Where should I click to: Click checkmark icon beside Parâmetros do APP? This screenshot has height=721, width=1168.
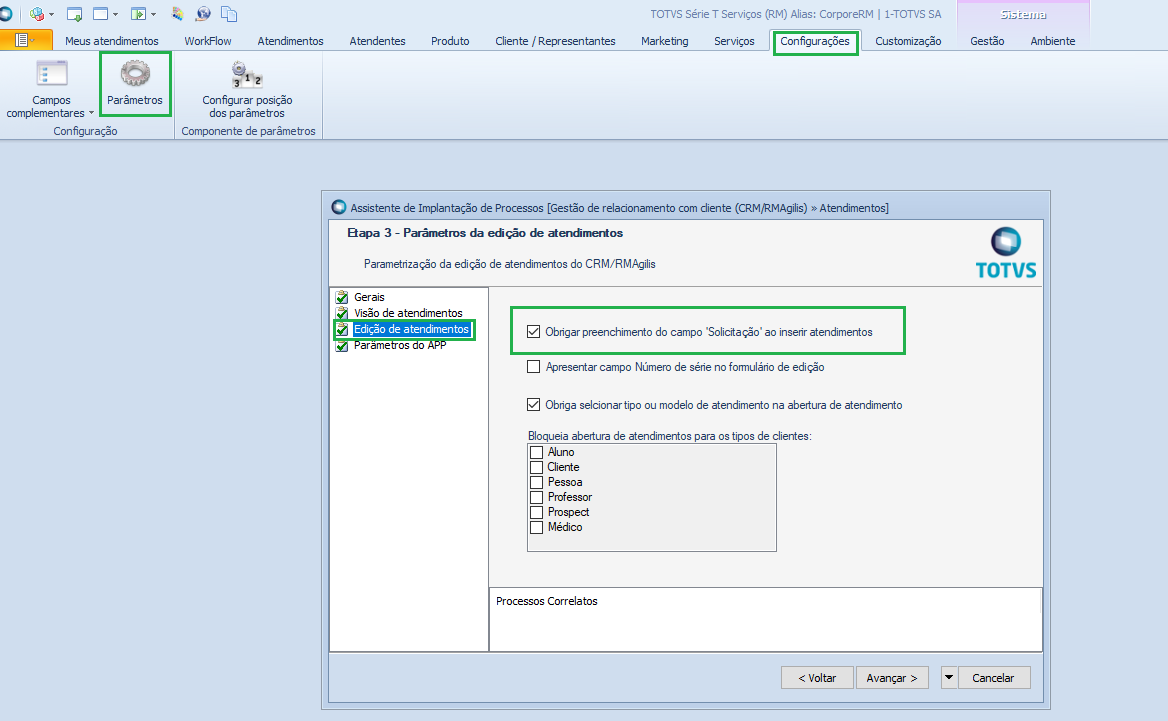click(x=342, y=346)
